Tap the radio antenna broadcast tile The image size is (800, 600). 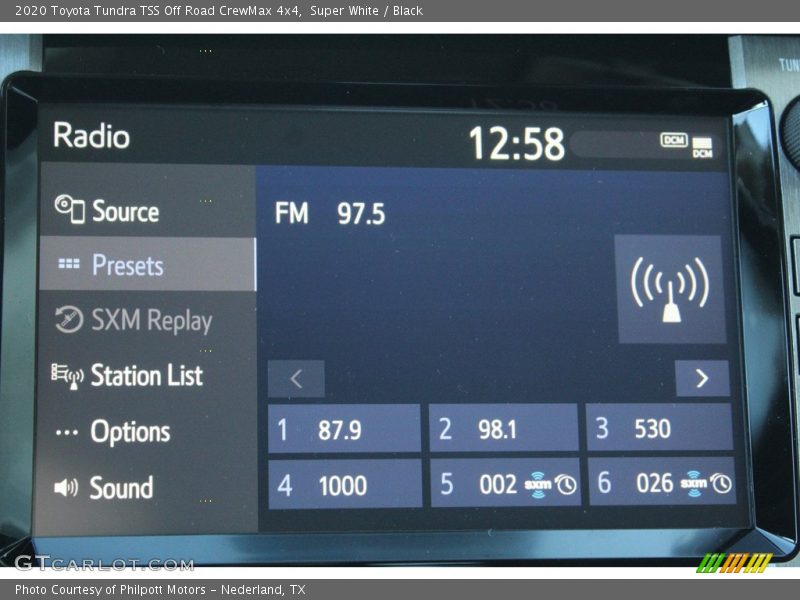point(670,290)
